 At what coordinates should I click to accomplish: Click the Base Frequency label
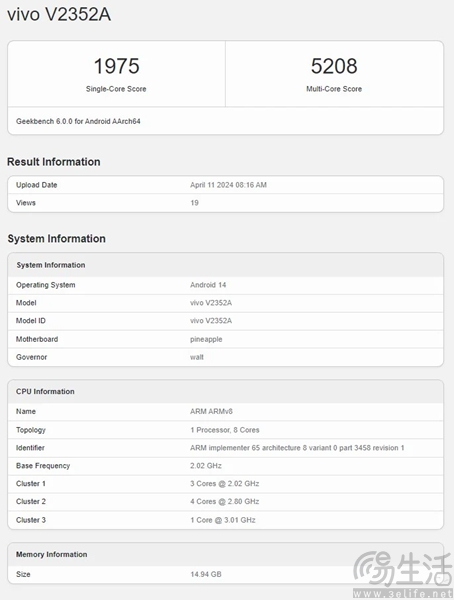pyautogui.click(x=43, y=466)
